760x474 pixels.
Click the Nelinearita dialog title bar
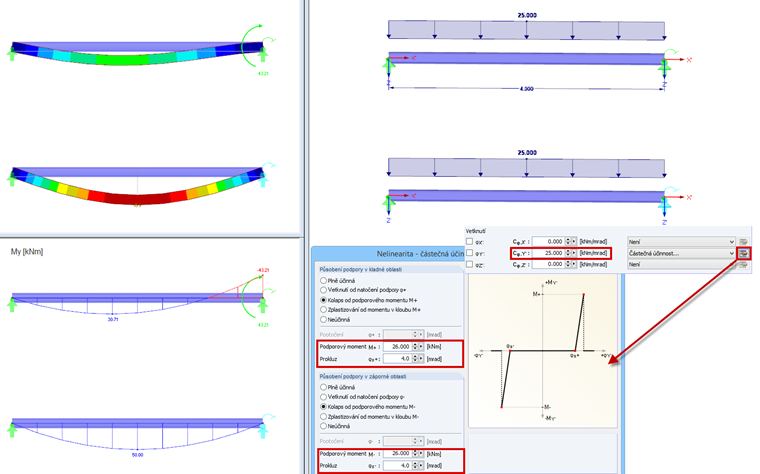tap(388, 254)
